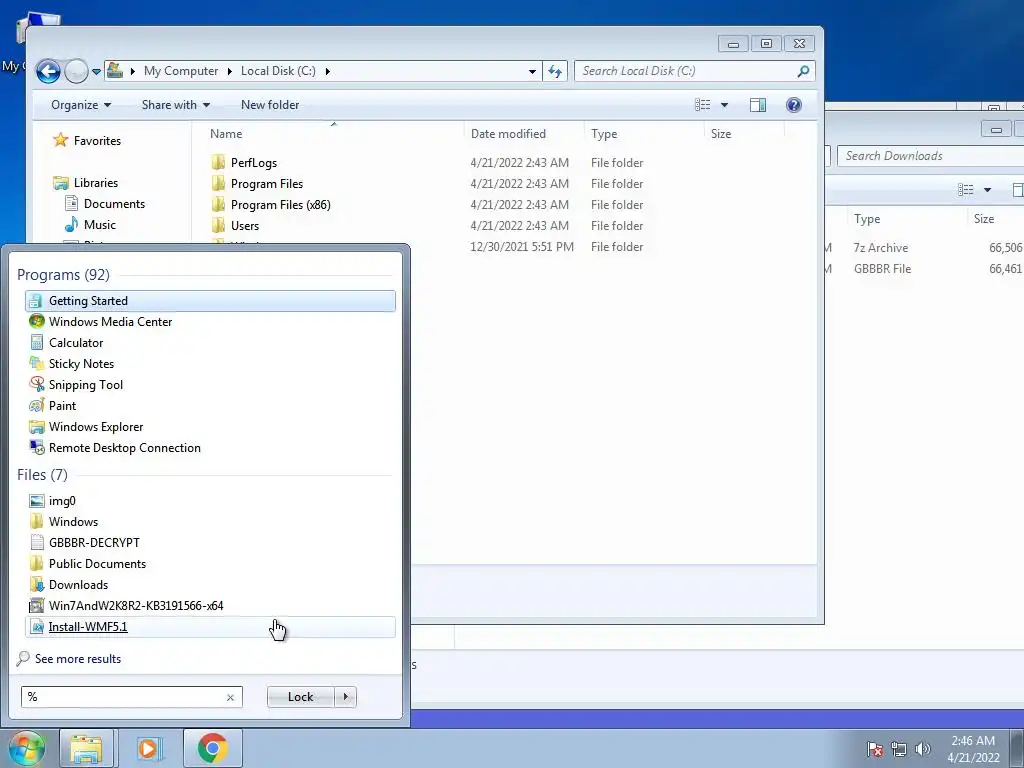Screen dimensions: 1024x768
Task: Click the Search Downloads field in background window
Action: point(931,155)
